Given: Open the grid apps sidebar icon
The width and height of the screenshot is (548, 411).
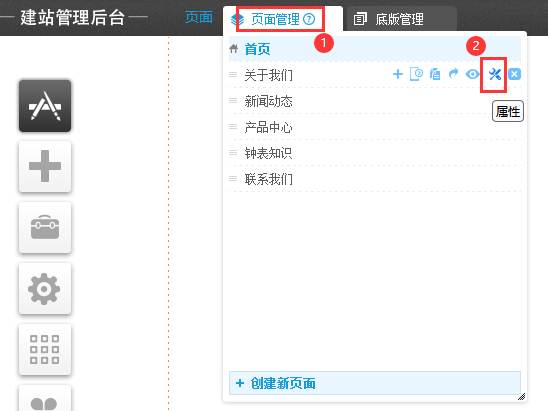Looking at the screenshot, I should tap(45, 349).
